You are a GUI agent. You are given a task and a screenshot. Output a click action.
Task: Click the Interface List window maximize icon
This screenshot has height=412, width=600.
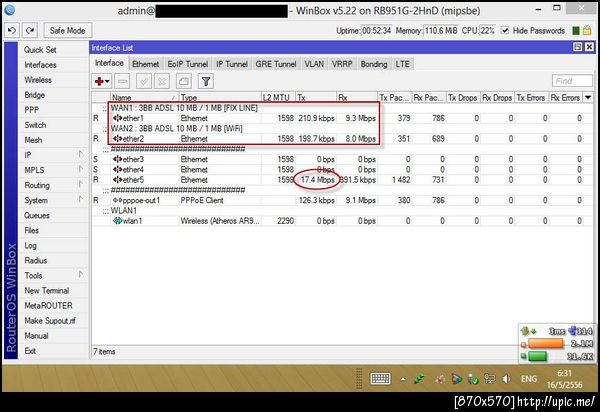tap(578, 47)
